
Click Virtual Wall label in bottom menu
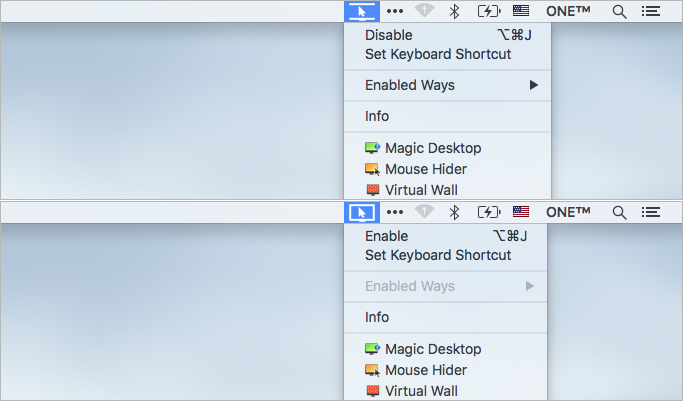(x=421, y=391)
